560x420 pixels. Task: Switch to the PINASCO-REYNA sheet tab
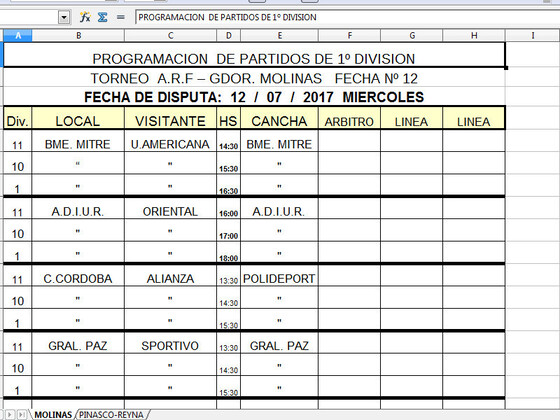(x=111, y=415)
